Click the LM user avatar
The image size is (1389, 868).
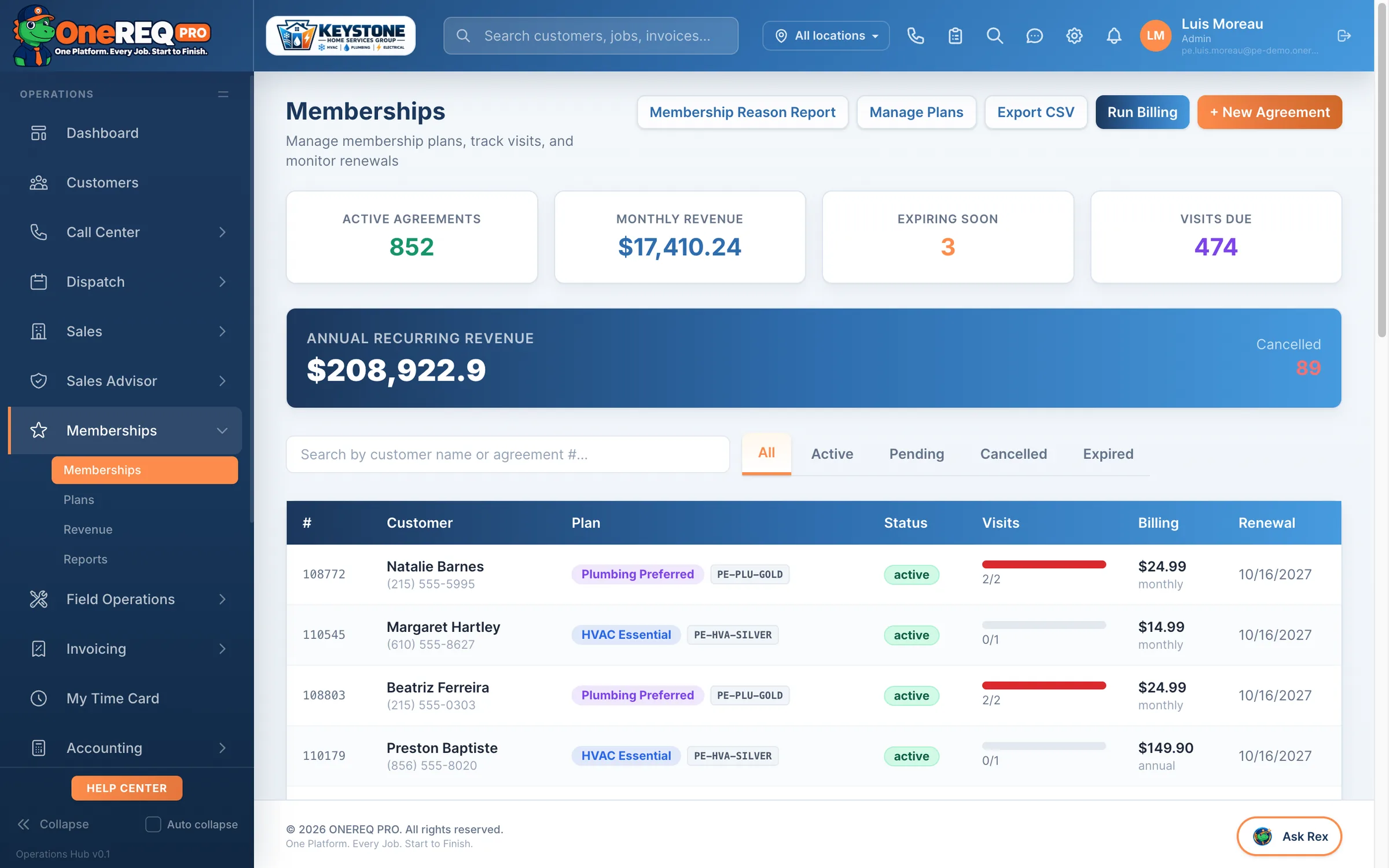coord(1155,36)
